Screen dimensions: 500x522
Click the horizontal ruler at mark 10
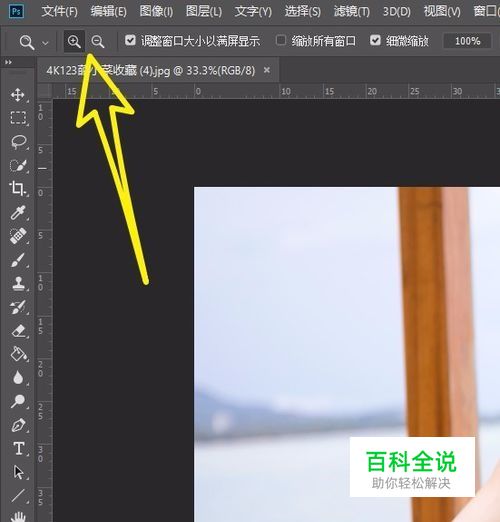pos(286,91)
